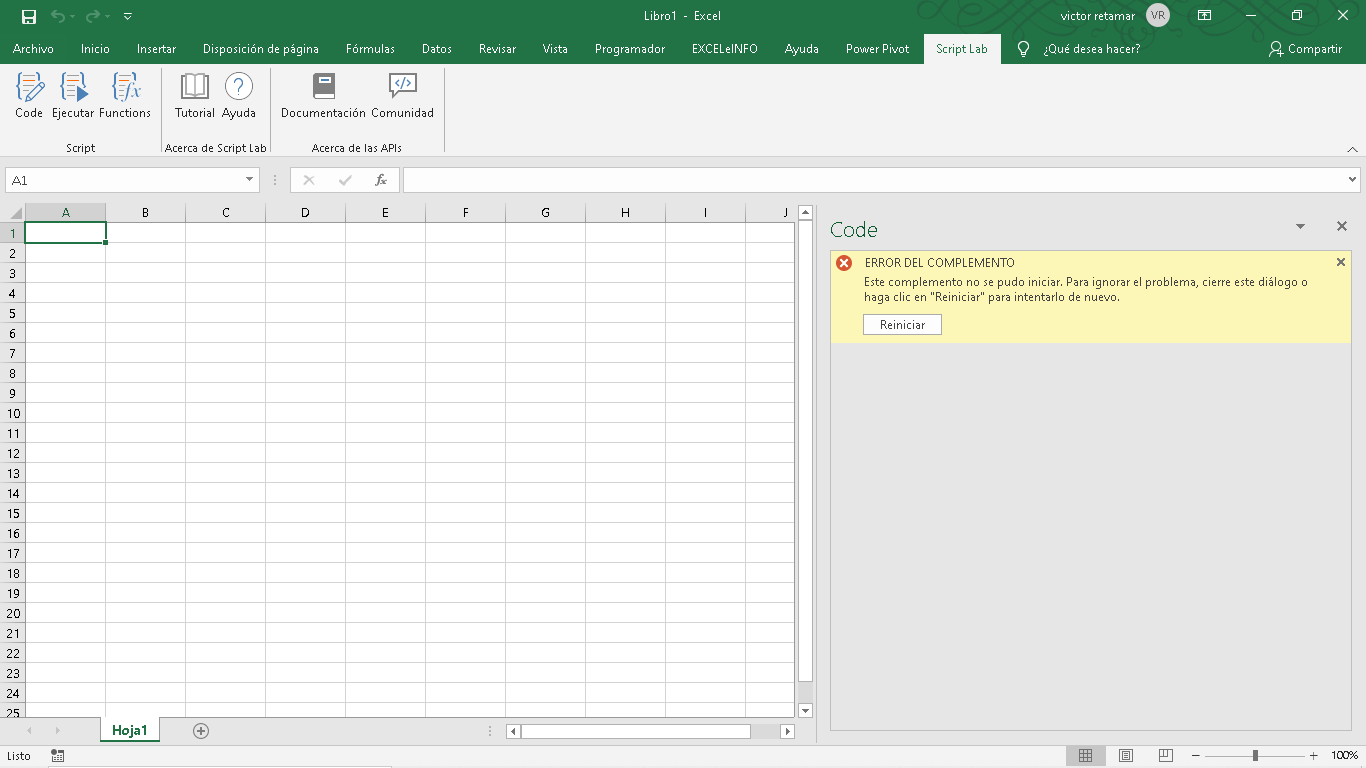Switch to Page Layout view

pos(1125,755)
